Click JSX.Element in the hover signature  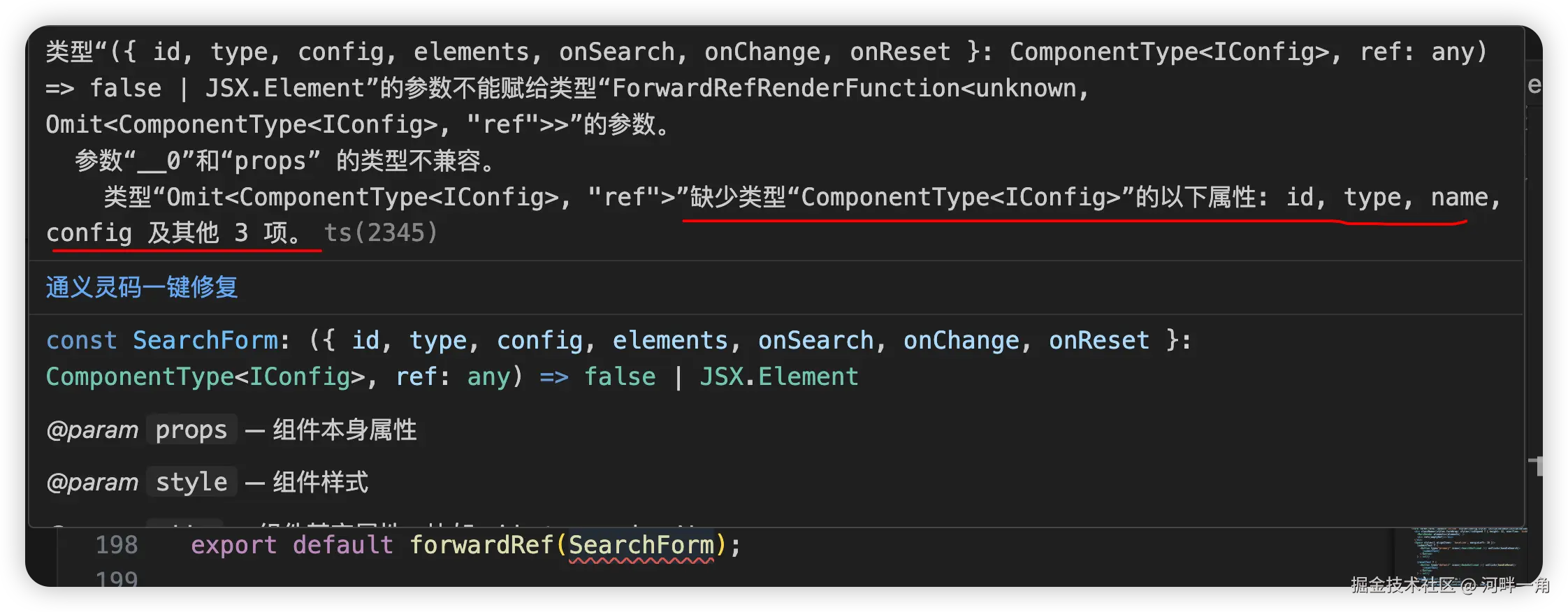(778, 377)
